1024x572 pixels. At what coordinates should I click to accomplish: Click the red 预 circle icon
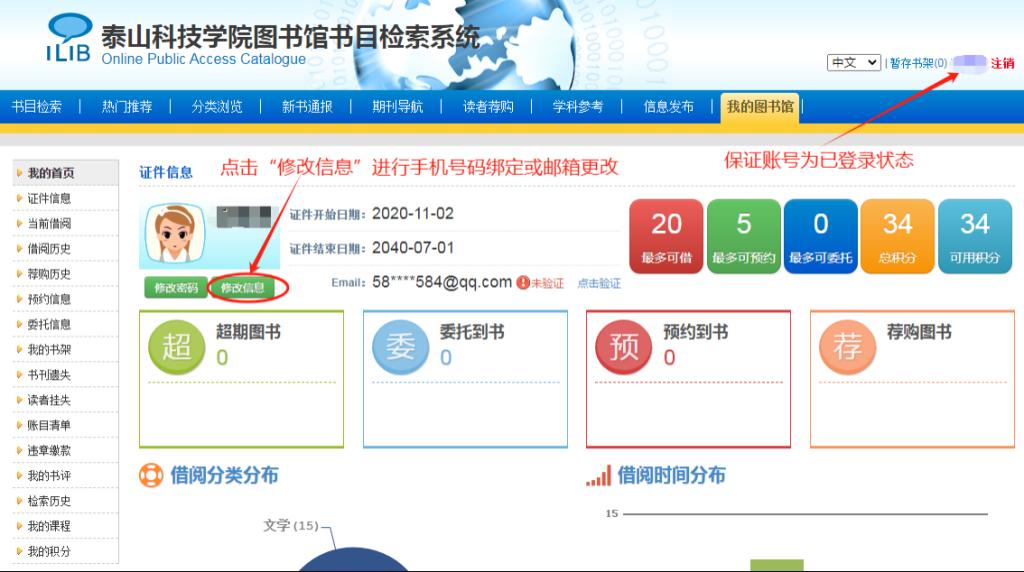[x=623, y=346]
